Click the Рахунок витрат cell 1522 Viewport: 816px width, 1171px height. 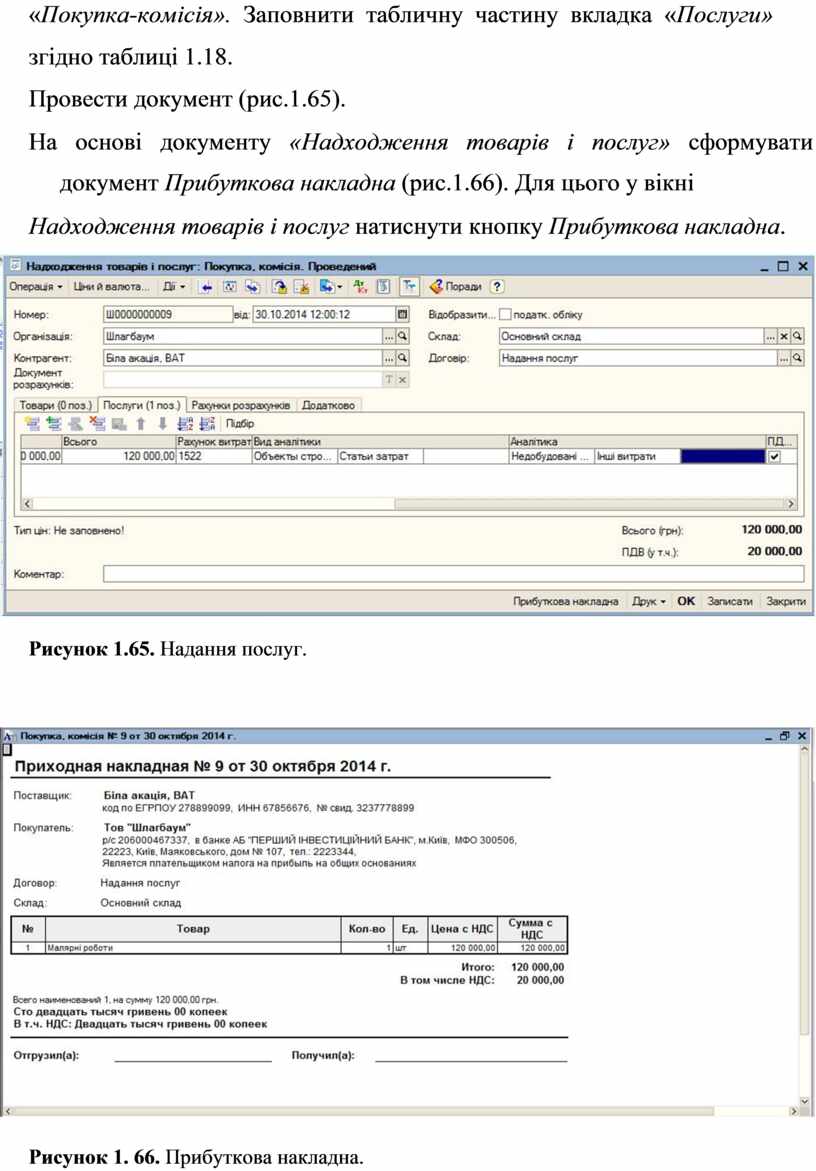214,456
